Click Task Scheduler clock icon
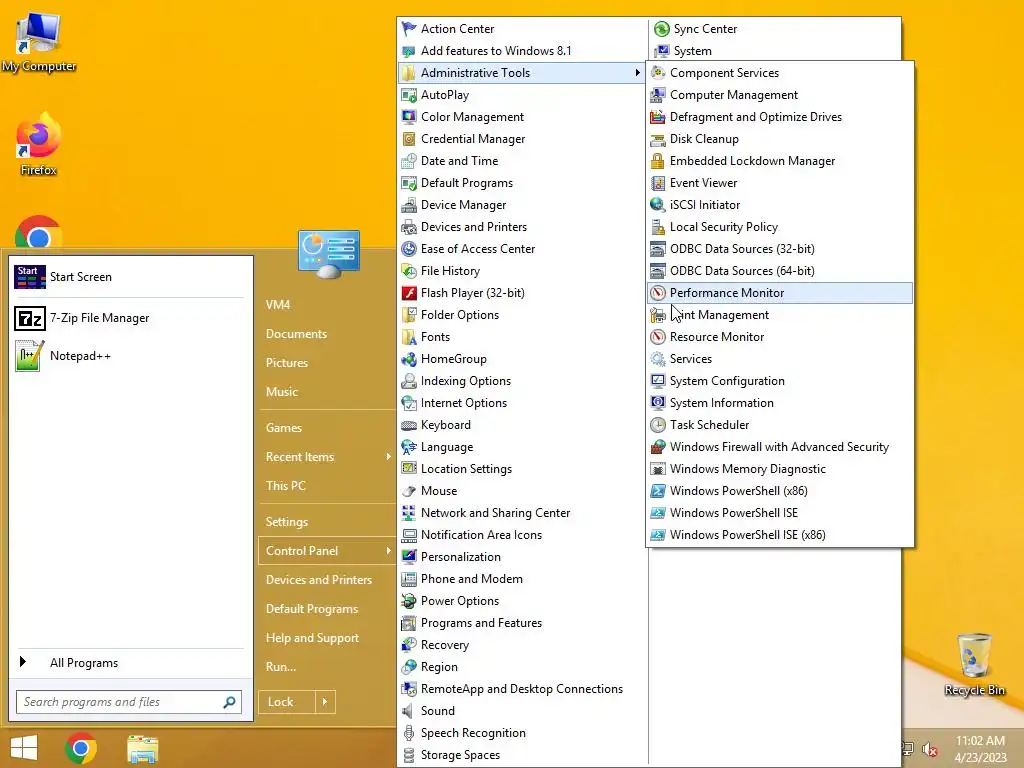Image resolution: width=1024 pixels, height=768 pixels. 658,424
